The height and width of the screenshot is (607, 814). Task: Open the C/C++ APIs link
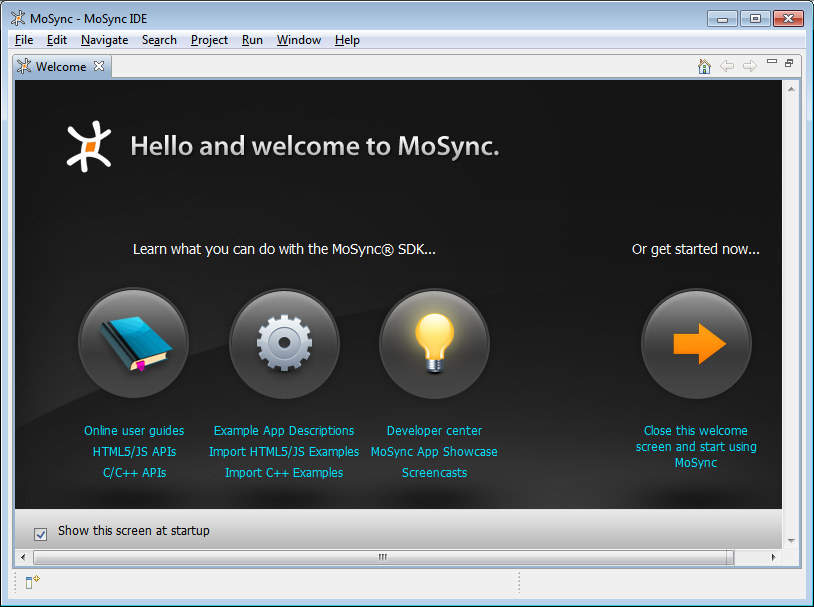pyautogui.click(x=134, y=473)
